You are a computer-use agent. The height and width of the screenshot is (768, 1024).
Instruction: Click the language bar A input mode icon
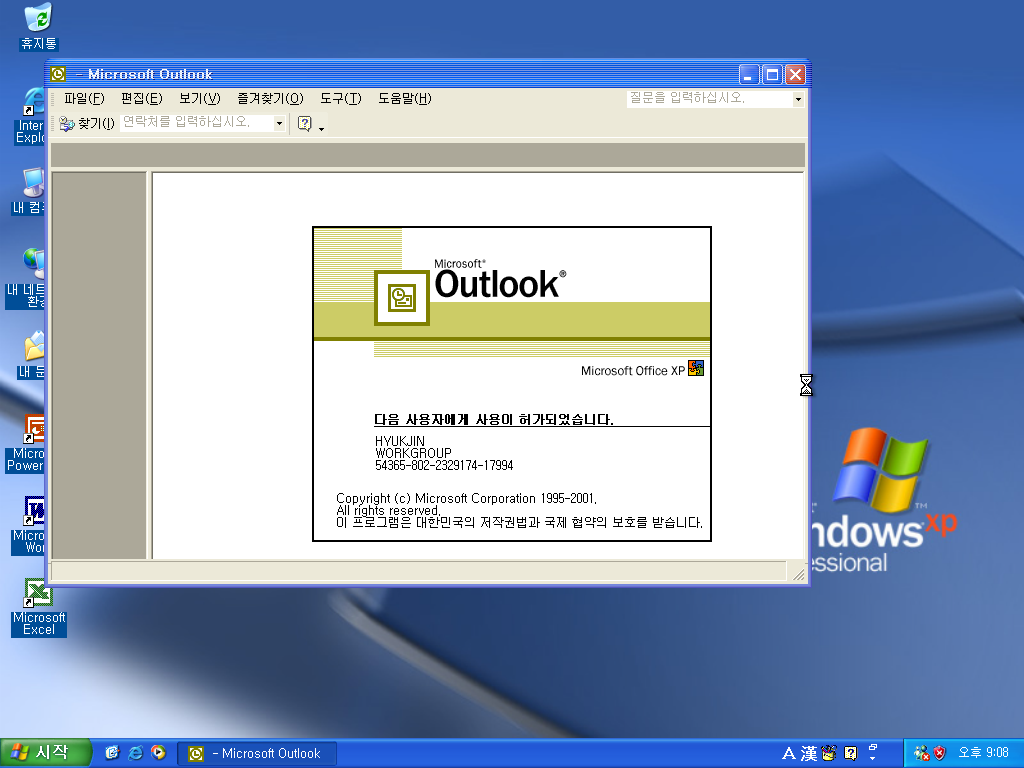point(789,754)
